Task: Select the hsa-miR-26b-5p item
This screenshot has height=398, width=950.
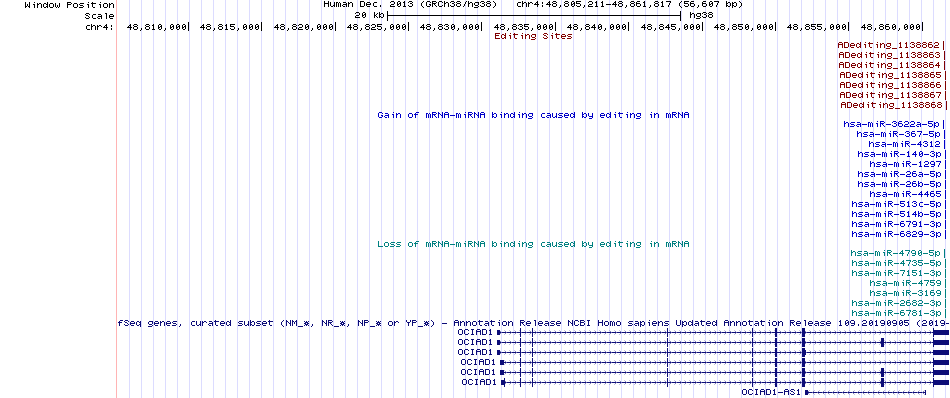Action: (x=899, y=184)
